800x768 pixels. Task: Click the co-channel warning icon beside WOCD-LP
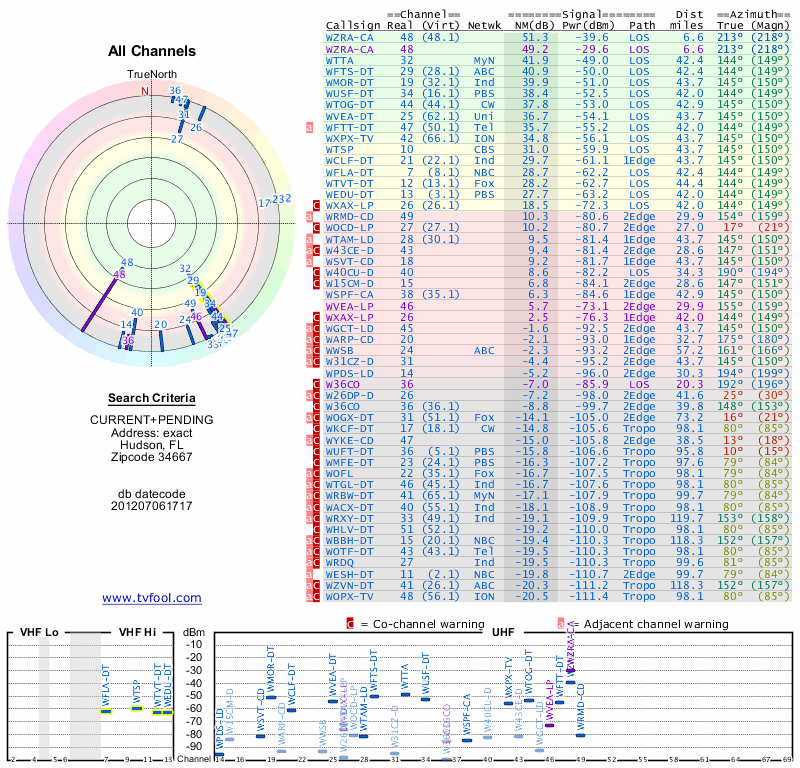(x=317, y=227)
